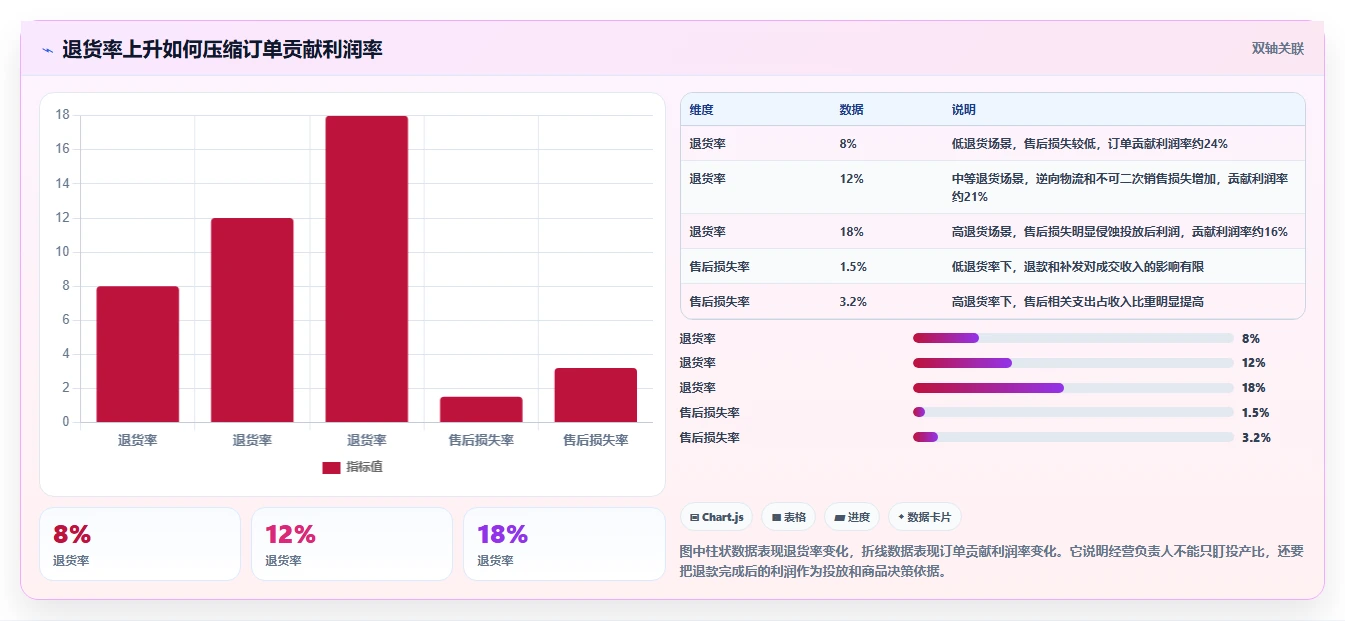Click the 维度 table column header
Image resolution: width=1345 pixels, height=621 pixels.
(701, 109)
